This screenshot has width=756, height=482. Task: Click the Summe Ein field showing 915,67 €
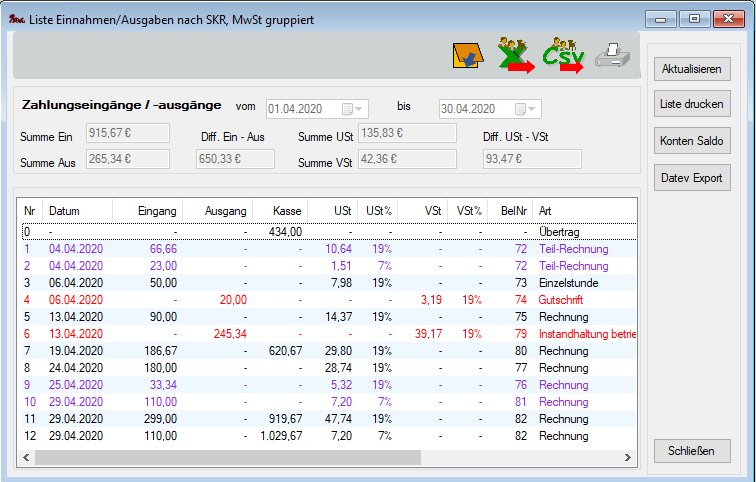[x=128, y=132]
